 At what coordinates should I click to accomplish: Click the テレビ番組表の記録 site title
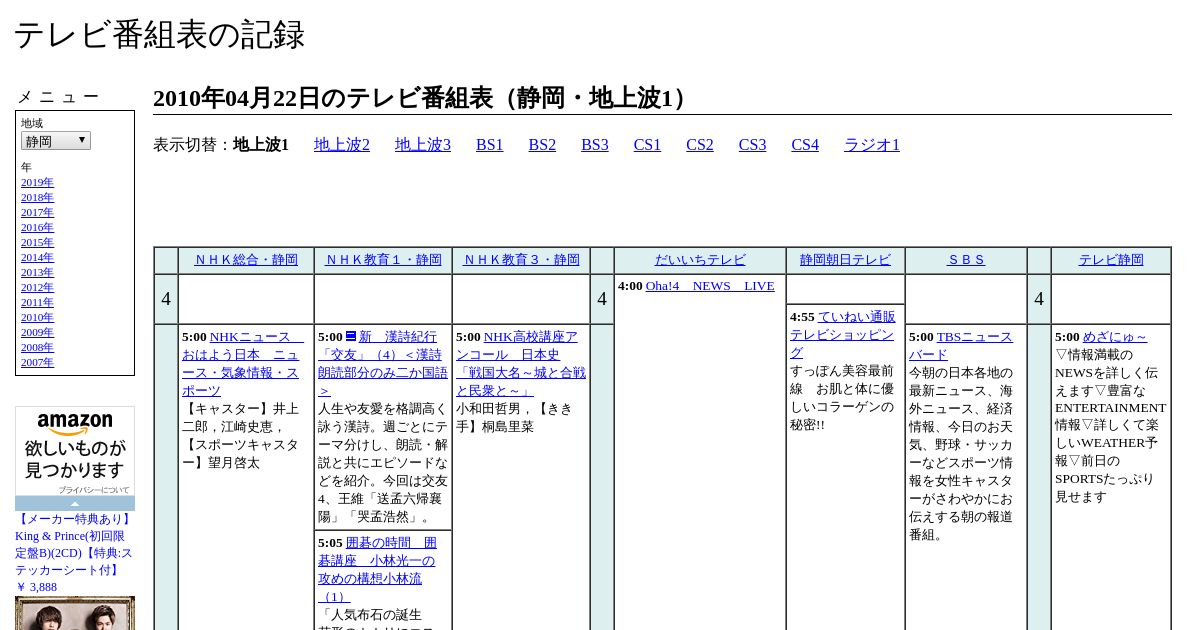(x=159, y=35)
